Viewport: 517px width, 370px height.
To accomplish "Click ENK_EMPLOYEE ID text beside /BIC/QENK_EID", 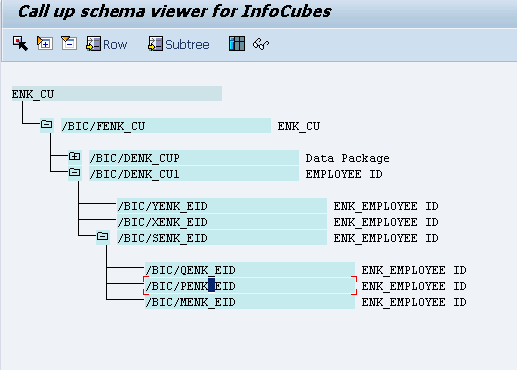I will (x=414, y=270).
